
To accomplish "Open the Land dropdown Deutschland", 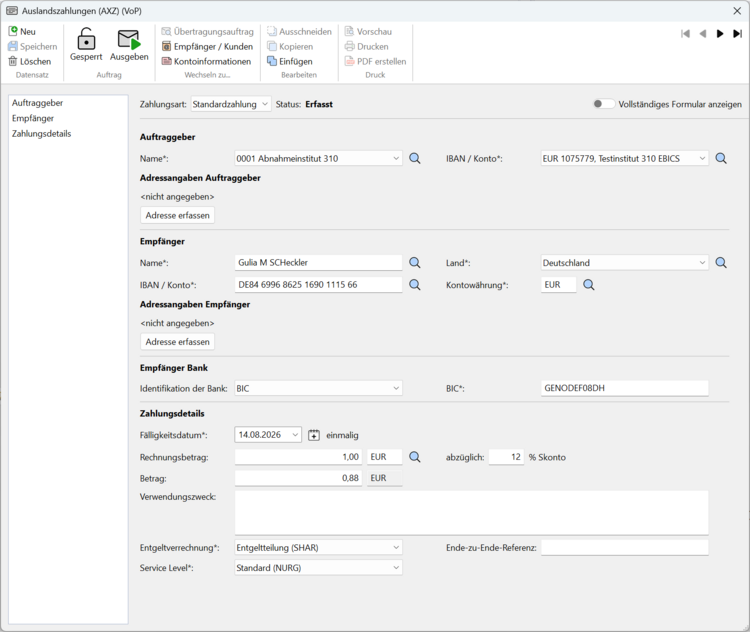I will coord(624,263).
